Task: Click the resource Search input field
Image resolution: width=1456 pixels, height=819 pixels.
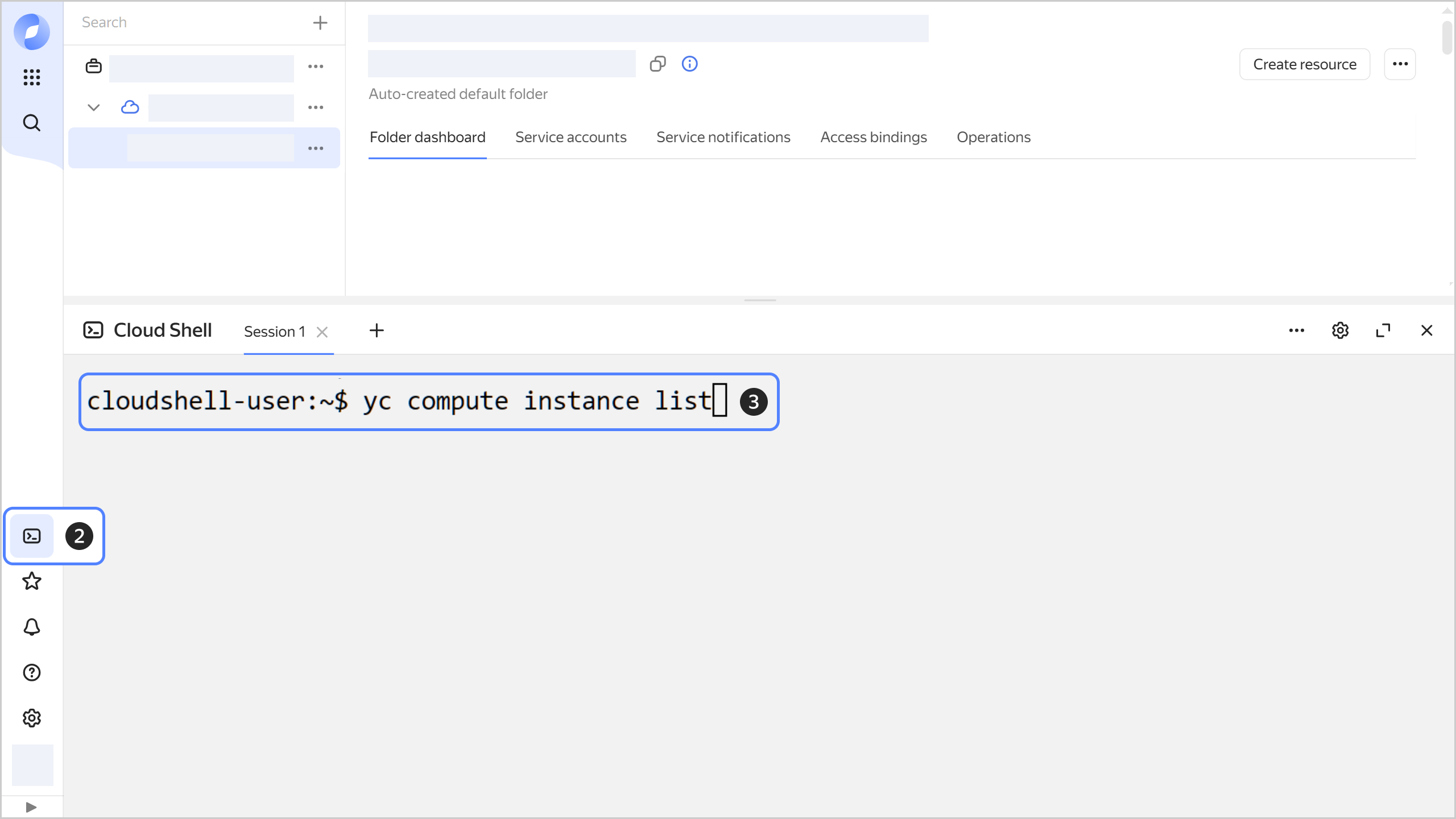Action: (188, 22)
